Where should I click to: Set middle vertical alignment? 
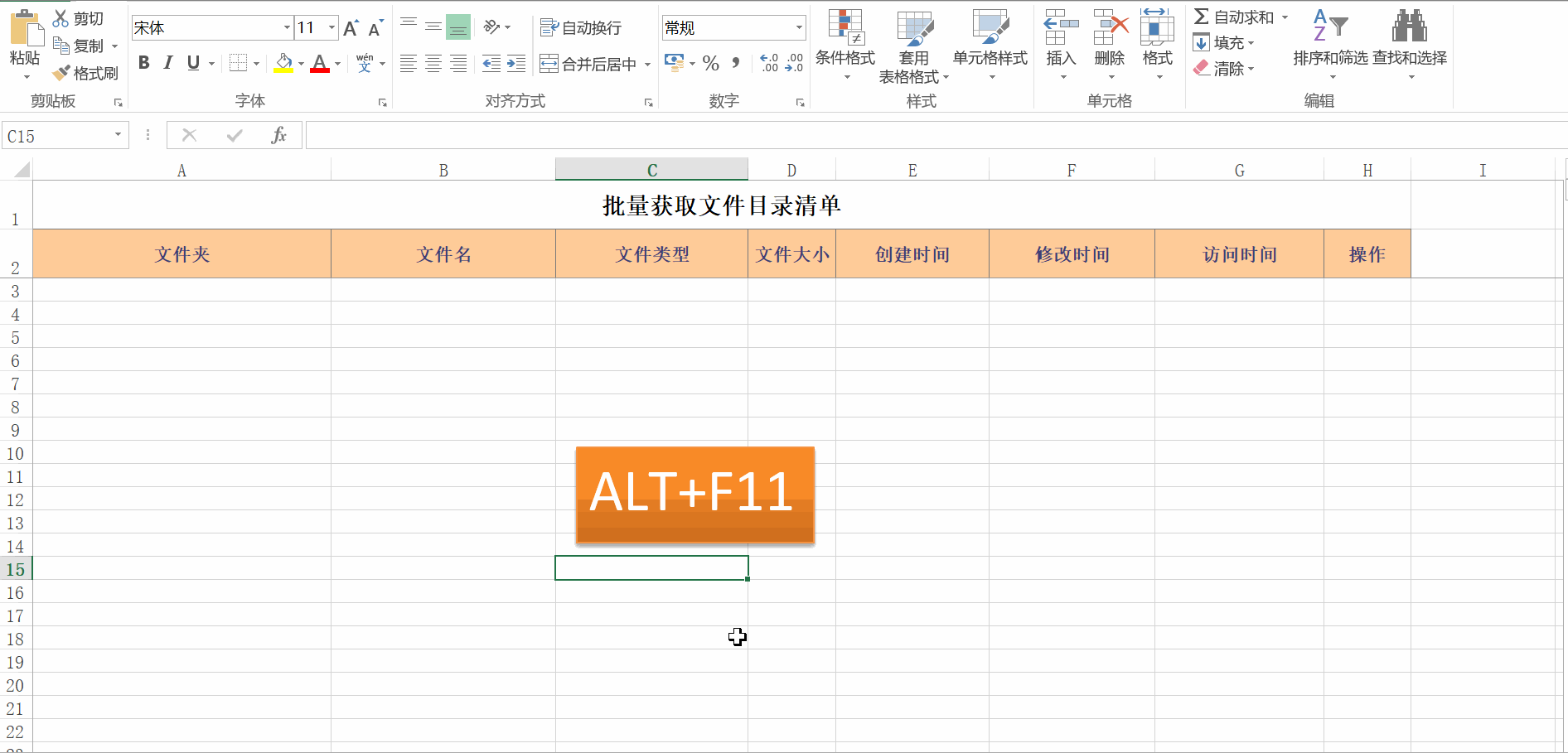[x=433, y=27]
